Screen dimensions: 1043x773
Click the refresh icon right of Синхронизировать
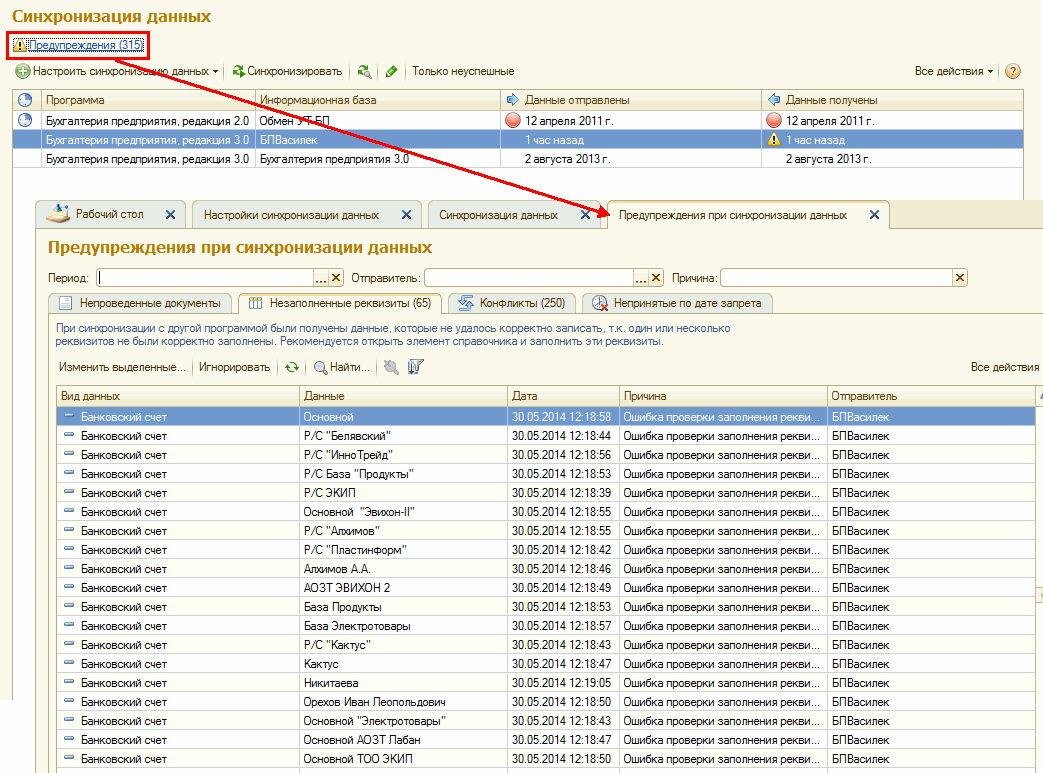click(364, 72)
